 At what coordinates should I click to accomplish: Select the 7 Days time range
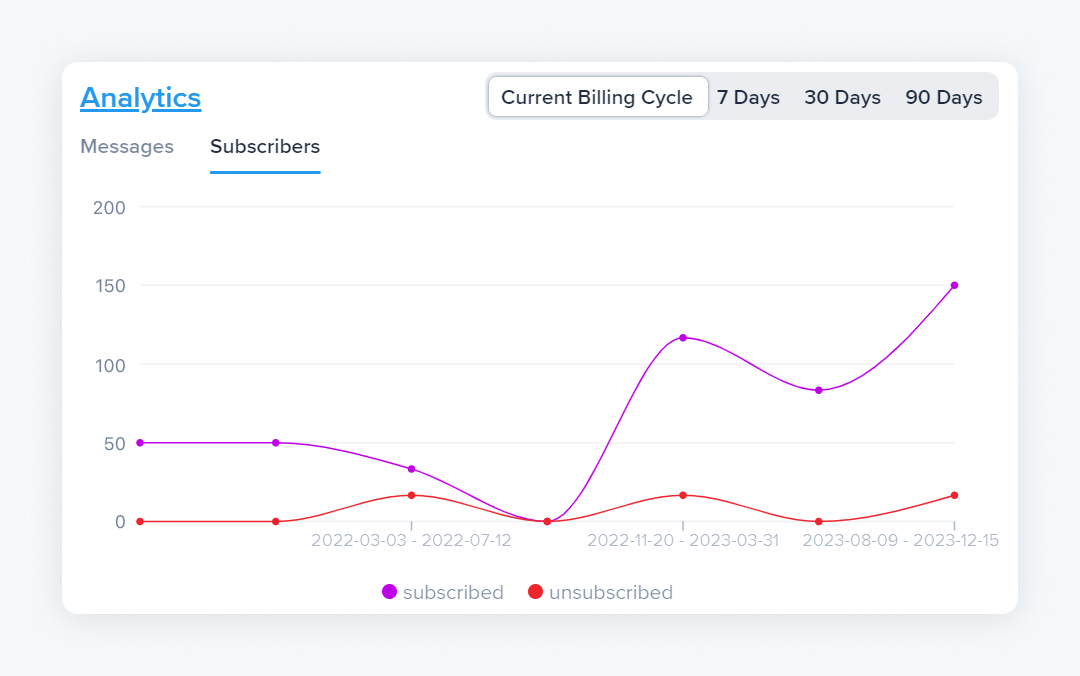[x=749, y=97]
